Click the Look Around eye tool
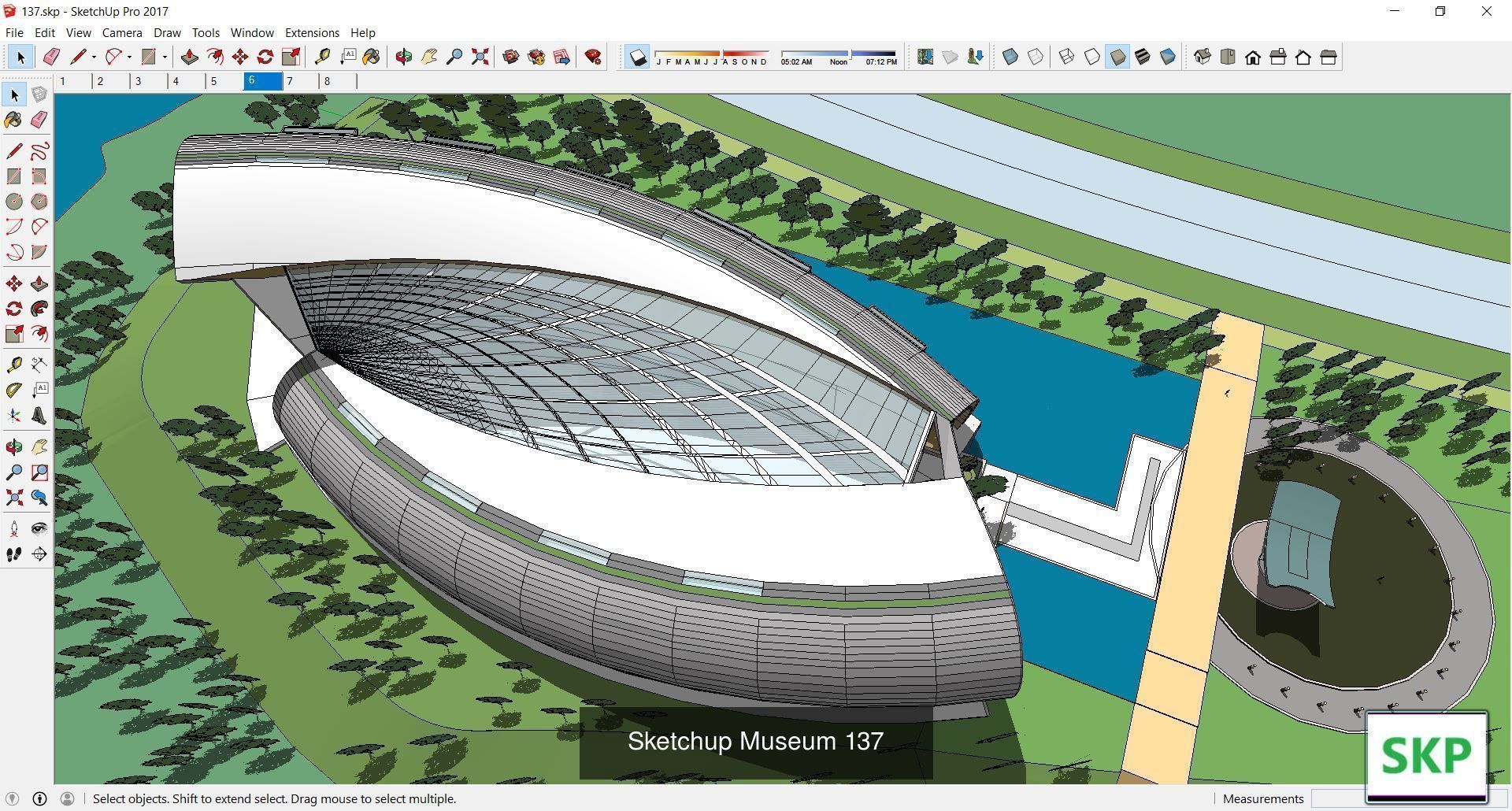 pos(39,529)
